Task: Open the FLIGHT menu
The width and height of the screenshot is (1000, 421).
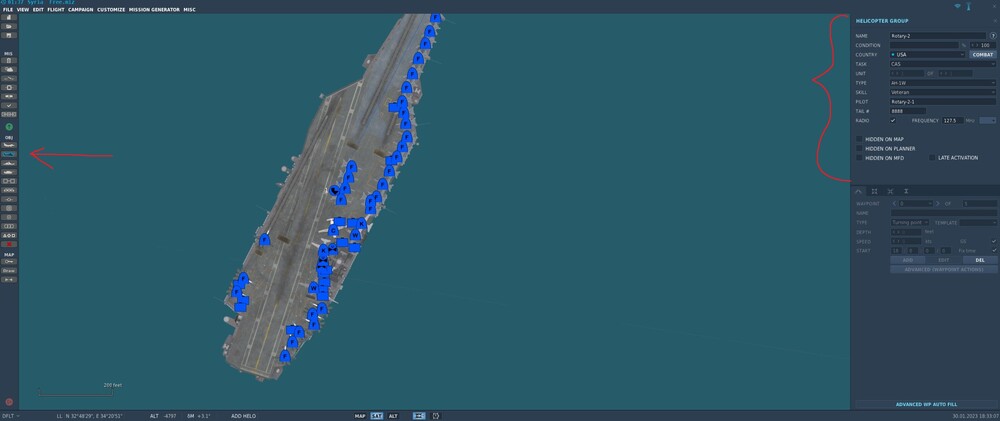Action: coord(55,10)
